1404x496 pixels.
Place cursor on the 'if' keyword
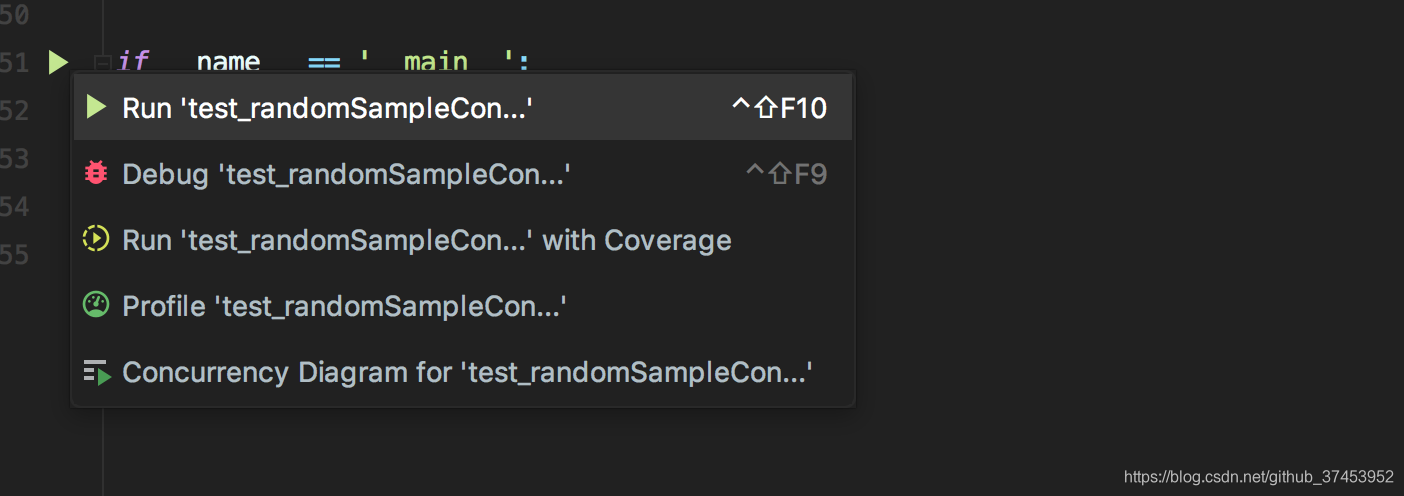(x=133, y=62)
